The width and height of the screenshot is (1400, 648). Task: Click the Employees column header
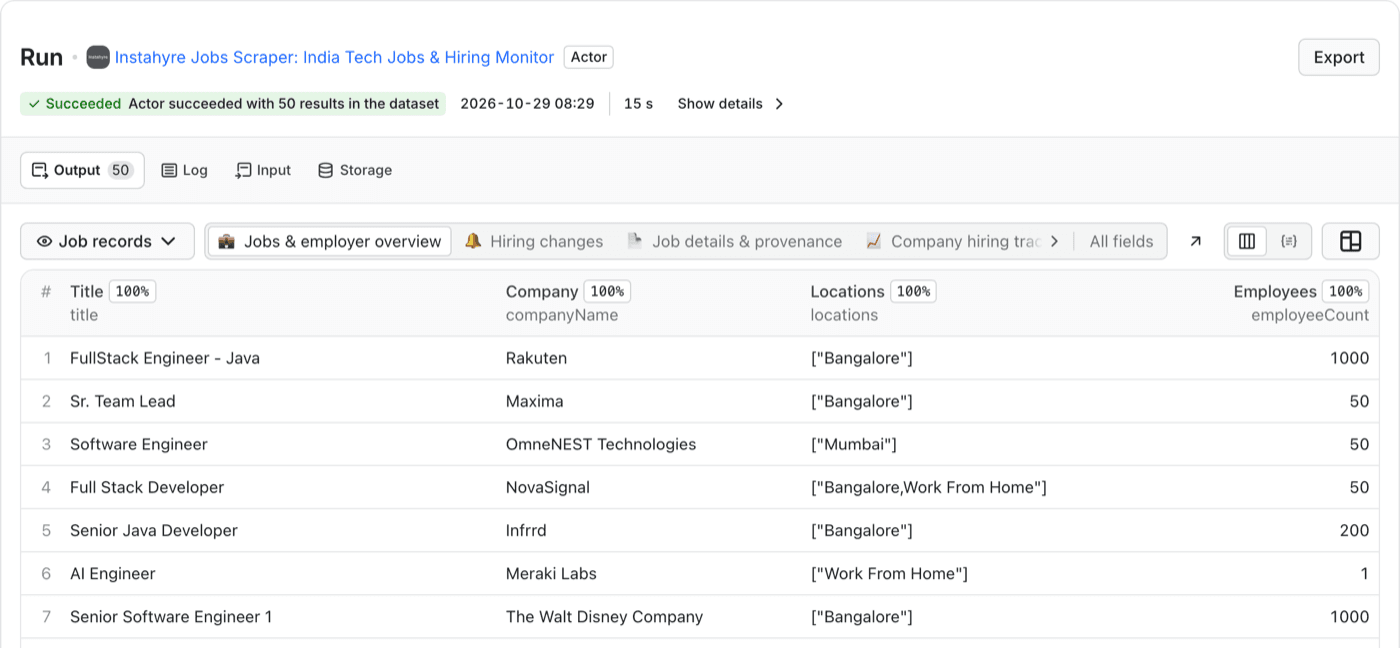coord(1275,291)
